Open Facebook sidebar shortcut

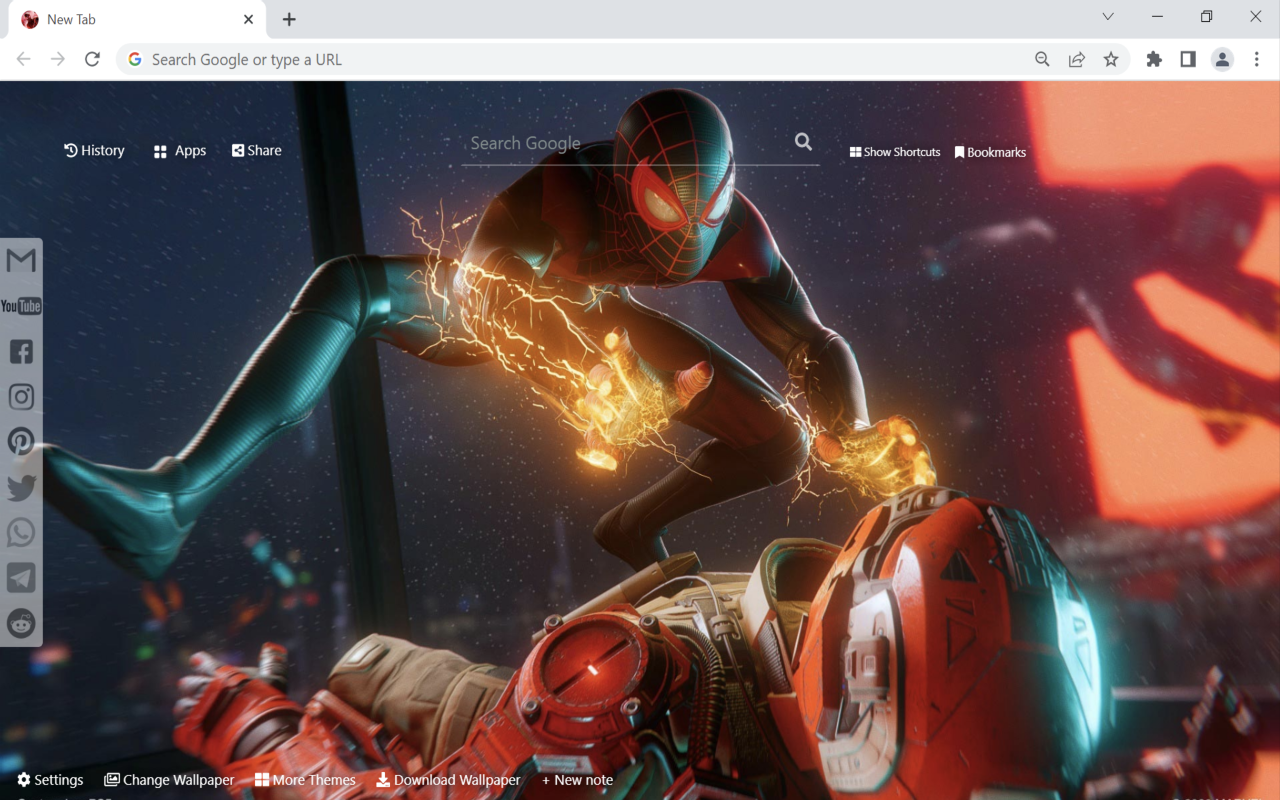click(21, 351)
